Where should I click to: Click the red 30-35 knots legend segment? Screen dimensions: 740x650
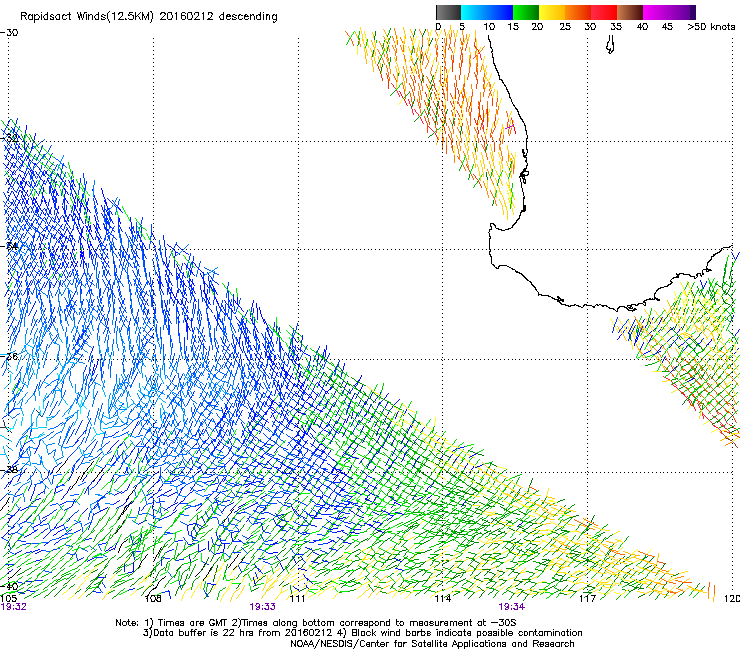point(604,12)
